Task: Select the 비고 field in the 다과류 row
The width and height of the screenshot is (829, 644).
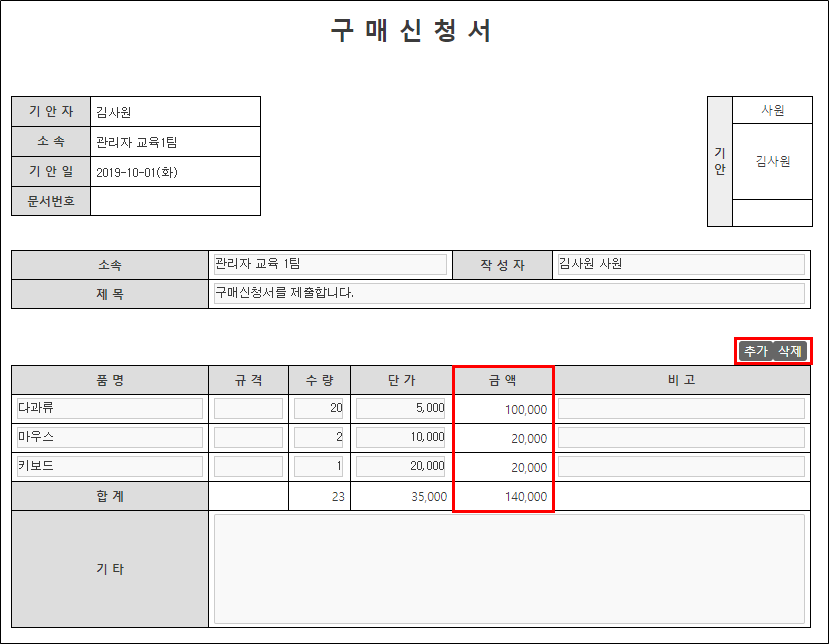Action: click(x=680, y=408)
